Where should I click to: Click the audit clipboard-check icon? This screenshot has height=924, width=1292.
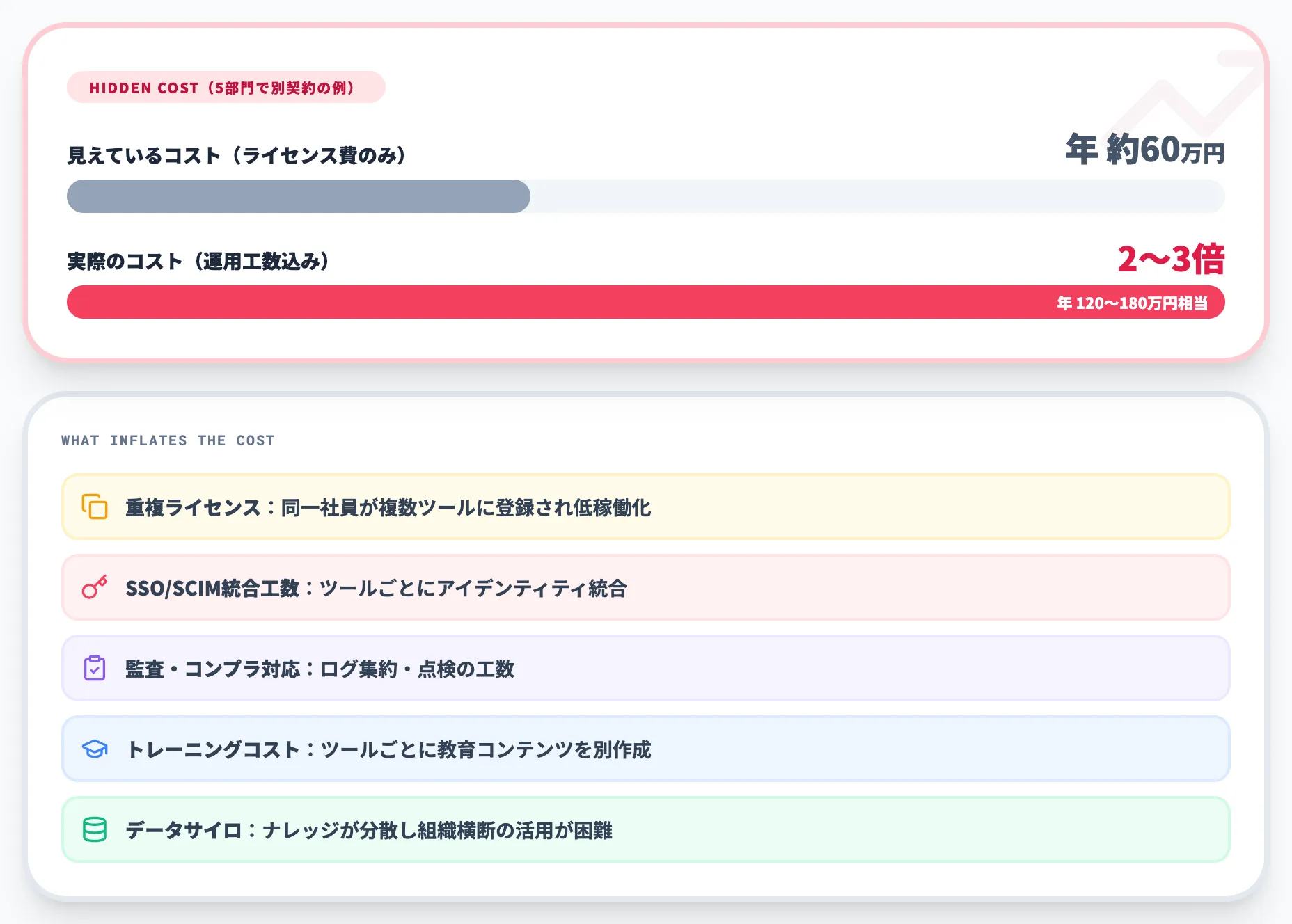tap(95, 668)
